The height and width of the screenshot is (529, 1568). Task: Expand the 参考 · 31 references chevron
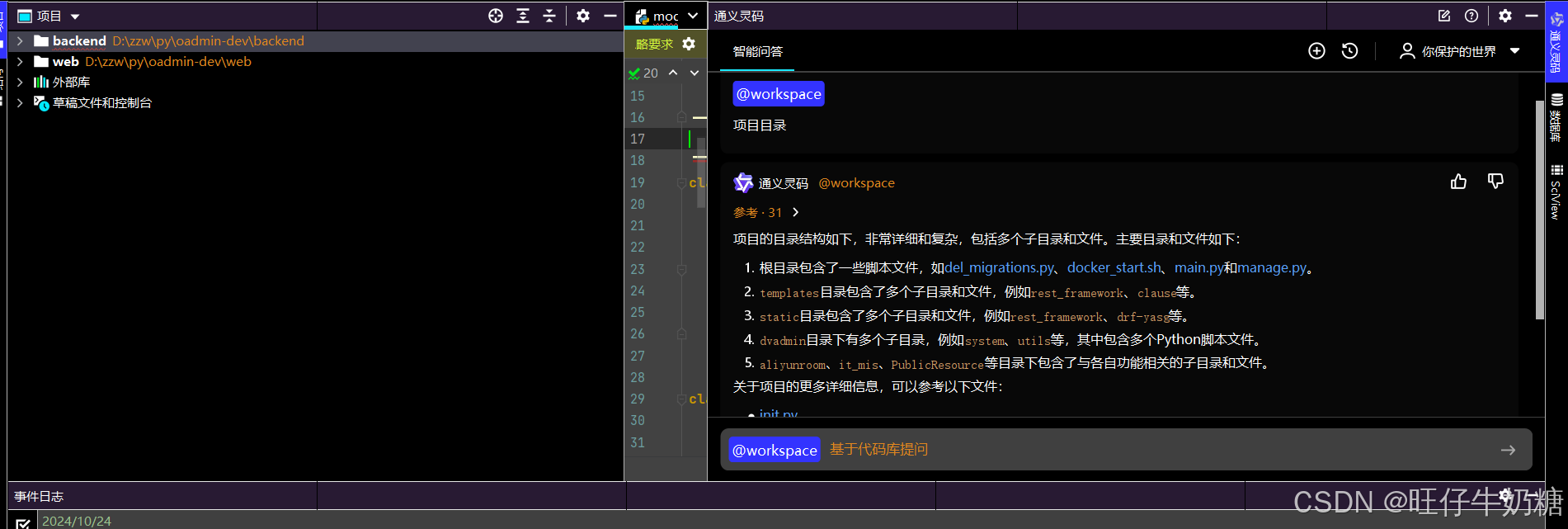pyautogui.click(x=795, y=212)
